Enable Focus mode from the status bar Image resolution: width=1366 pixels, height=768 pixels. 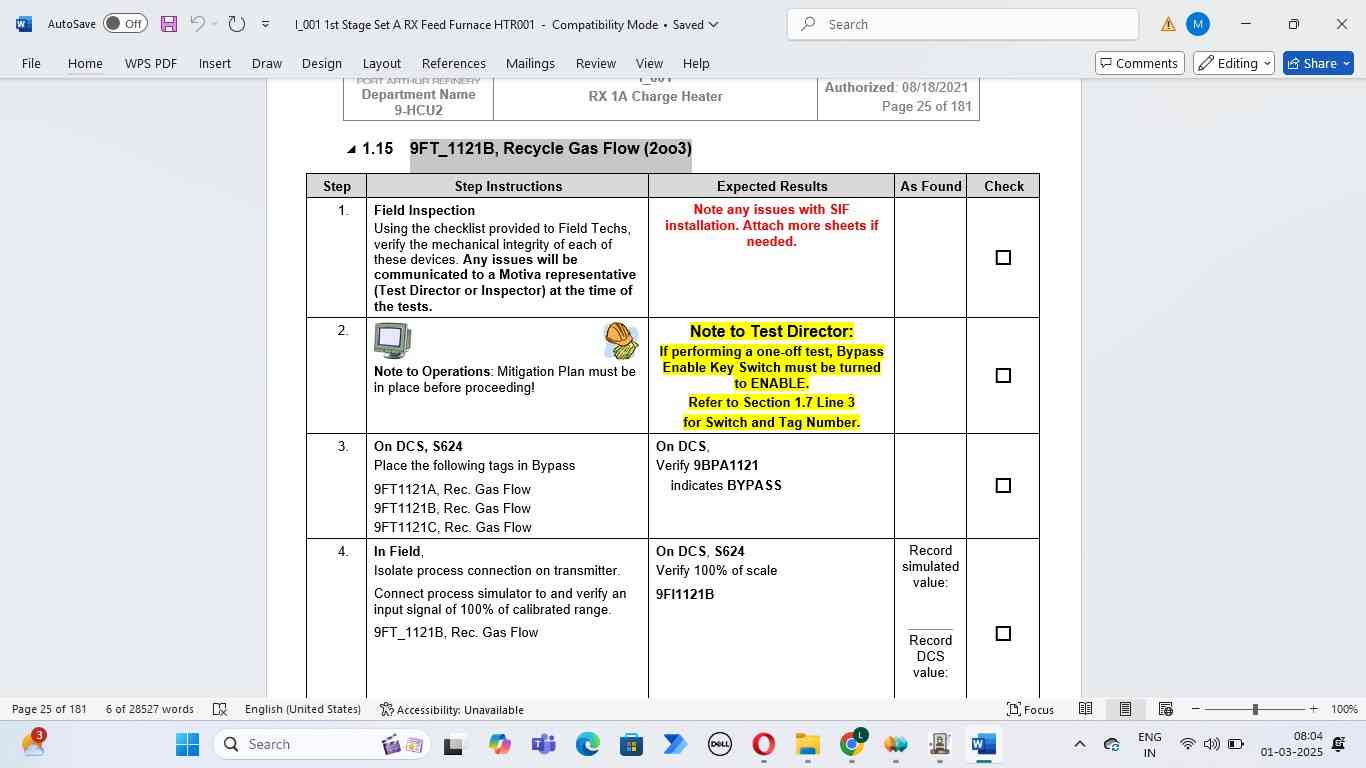[1030, 709]
